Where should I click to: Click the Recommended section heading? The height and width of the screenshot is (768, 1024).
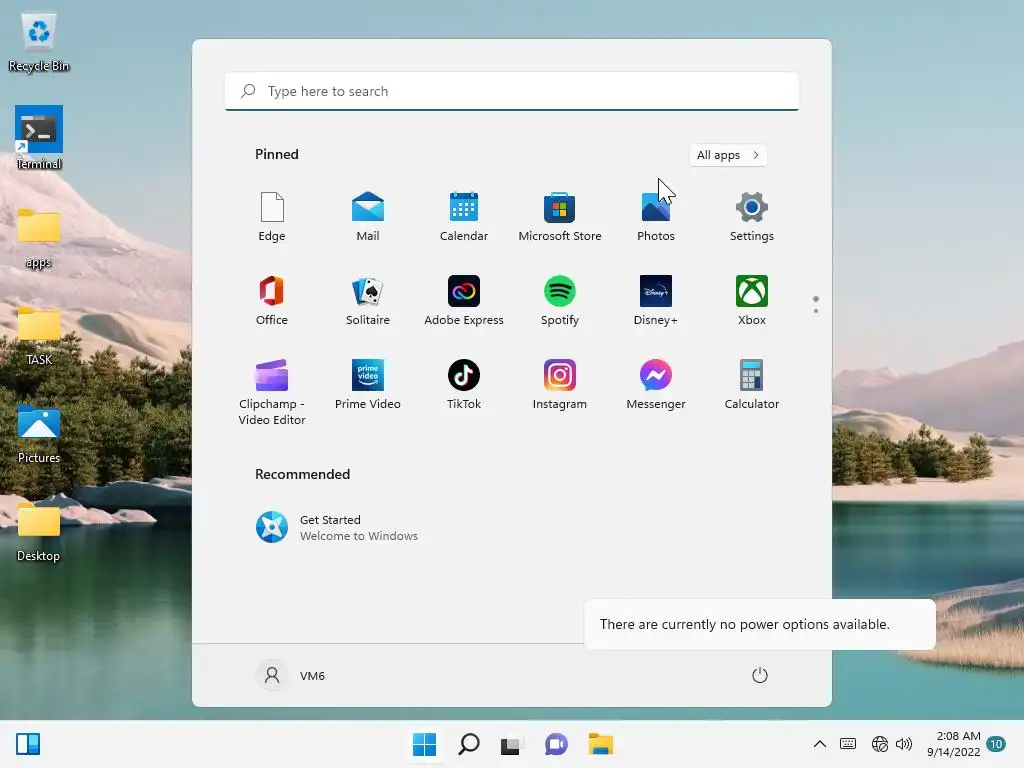pyautogui.click(x=302, y=474)
